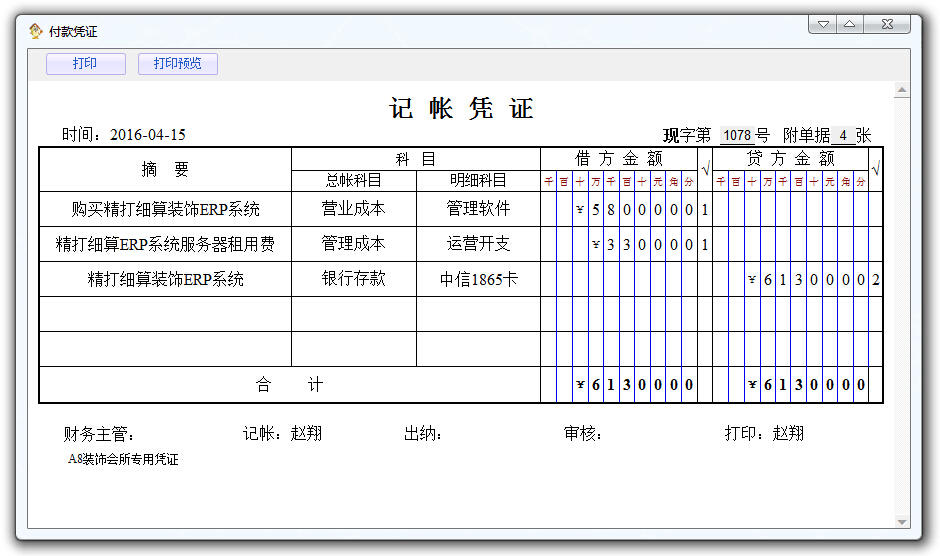Image resolution: width=940 pixels, height=556 pixels.
Task: Close the 付款凭证 window
Action: pos(887,24)
